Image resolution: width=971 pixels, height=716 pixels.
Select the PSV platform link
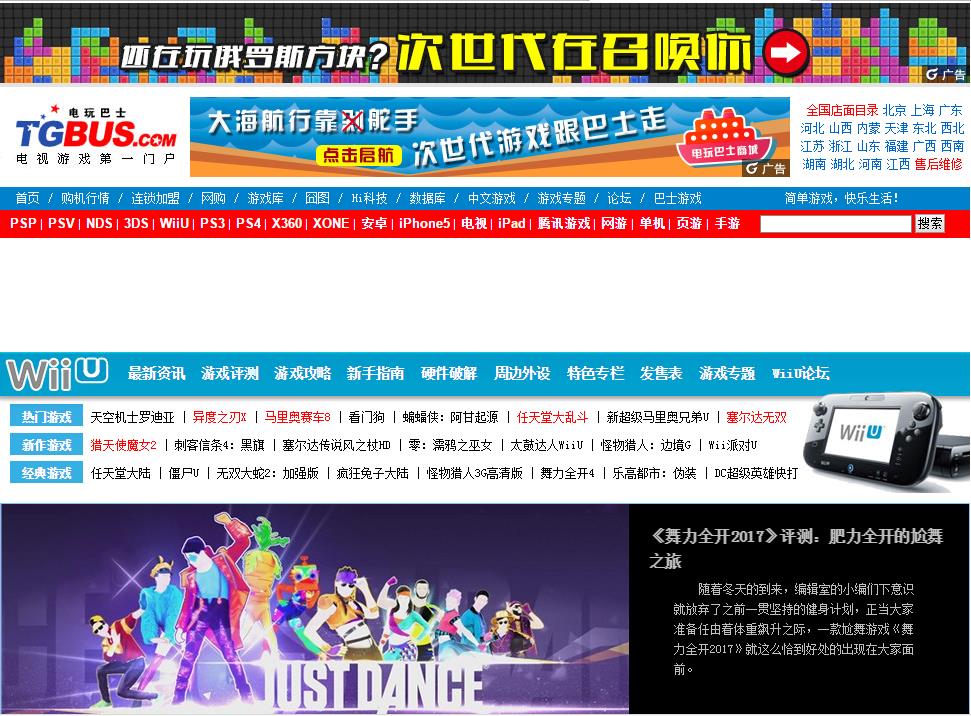(x=61, y=223)
